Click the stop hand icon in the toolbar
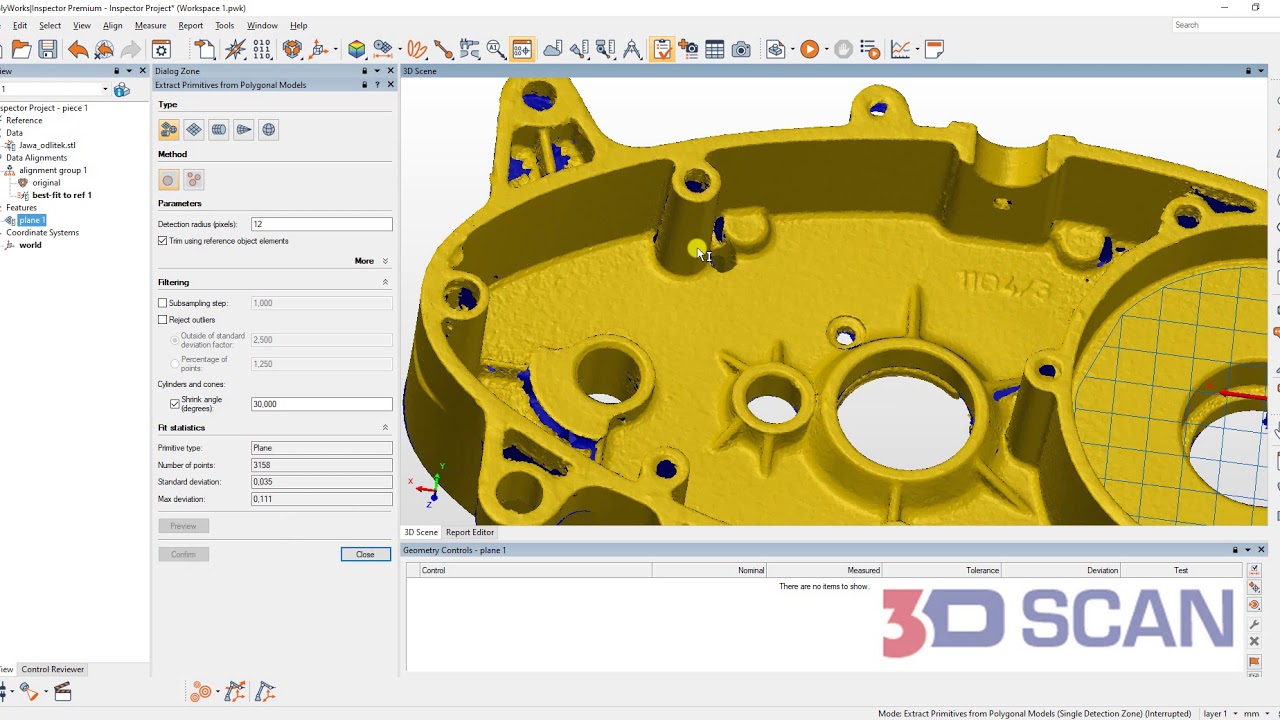This screenshot has width=1280, height=720. (843, 49)
